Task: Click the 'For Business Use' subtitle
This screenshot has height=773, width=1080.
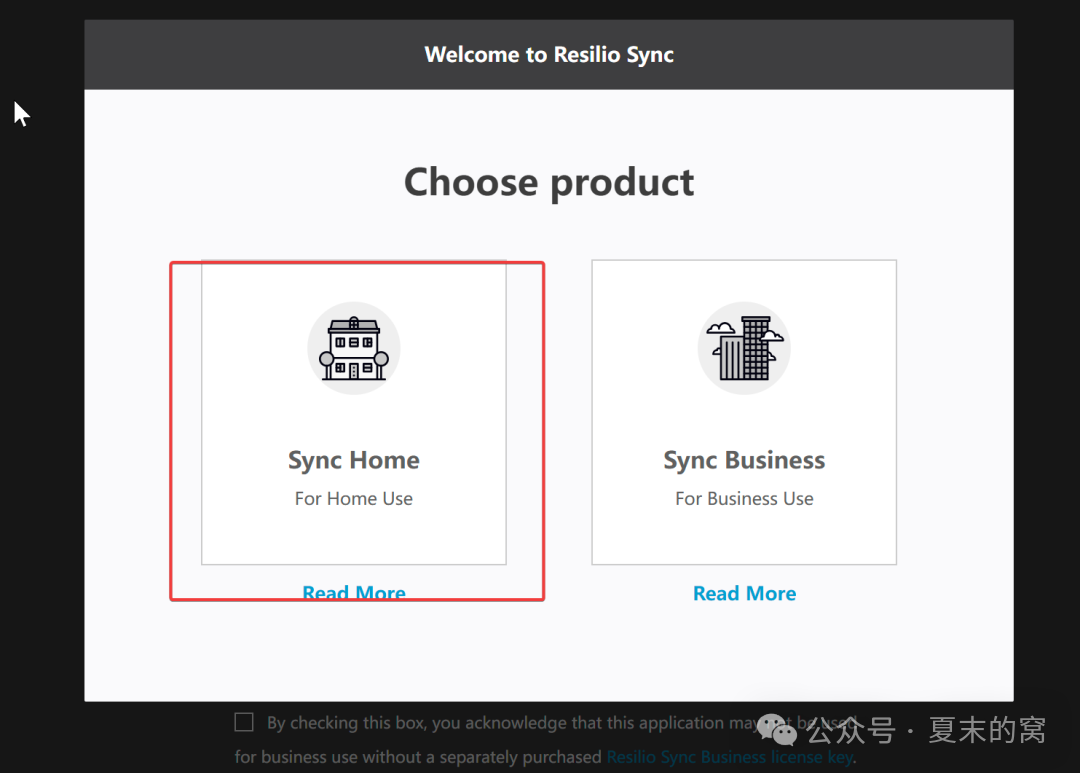Action: point(744,498)
